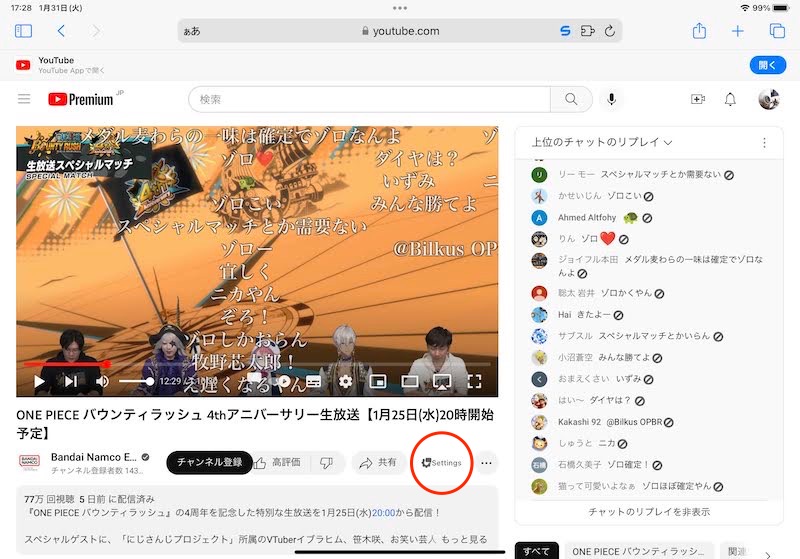The width and height of the screenshot is (800, 559).
Task: Mute the video volume speaker icon
Action: (102, 381)
